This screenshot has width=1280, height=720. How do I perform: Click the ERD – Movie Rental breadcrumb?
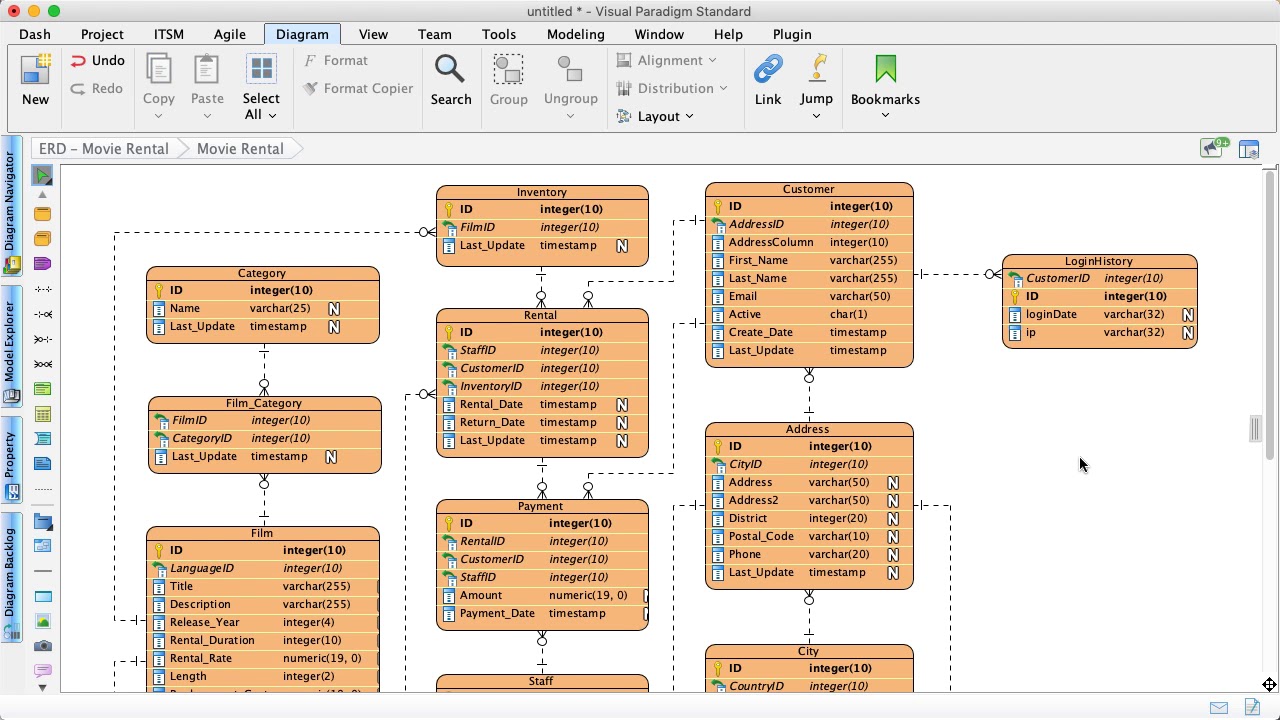[103, 148]
